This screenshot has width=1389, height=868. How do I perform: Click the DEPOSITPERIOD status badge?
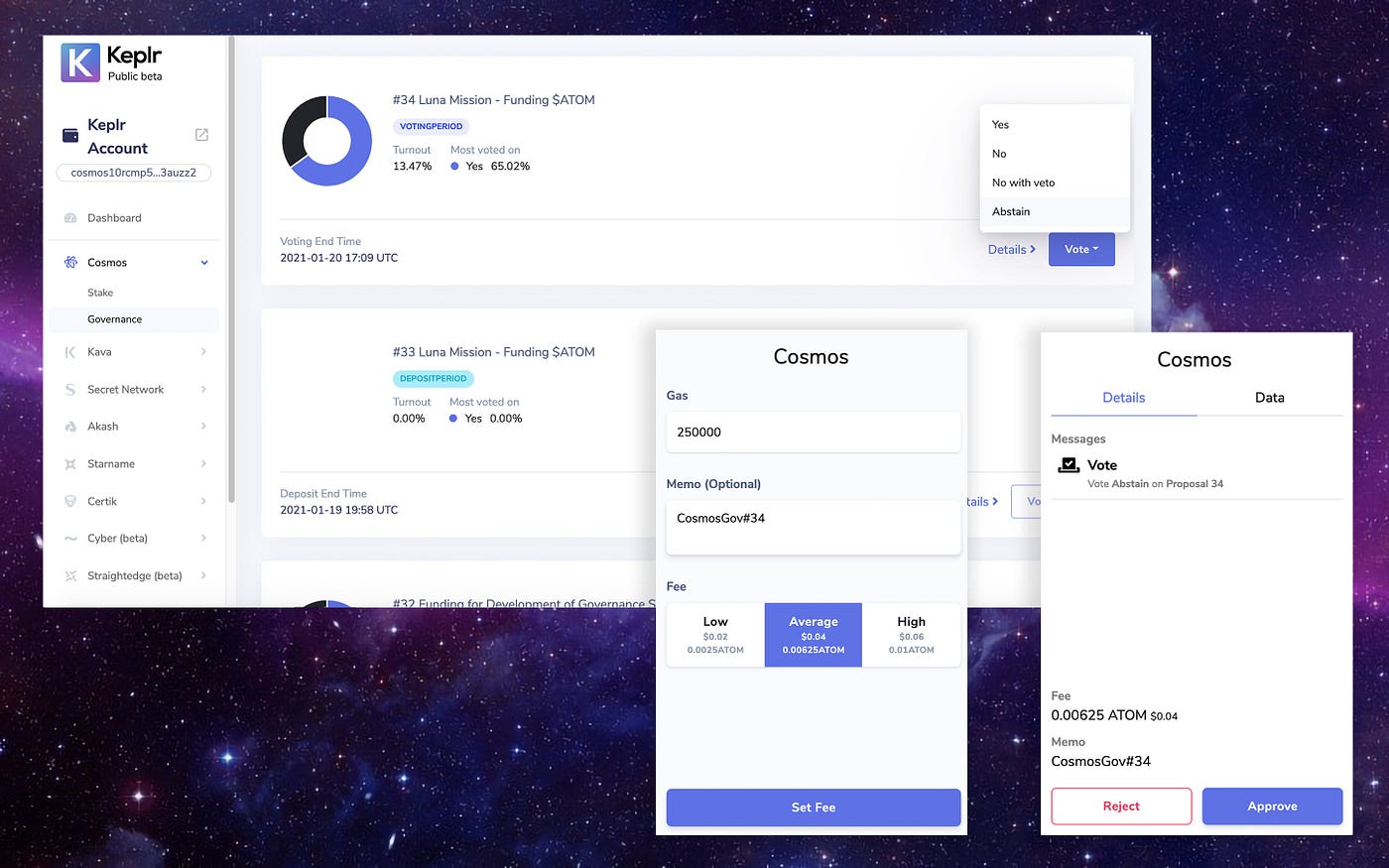point(434,379)
